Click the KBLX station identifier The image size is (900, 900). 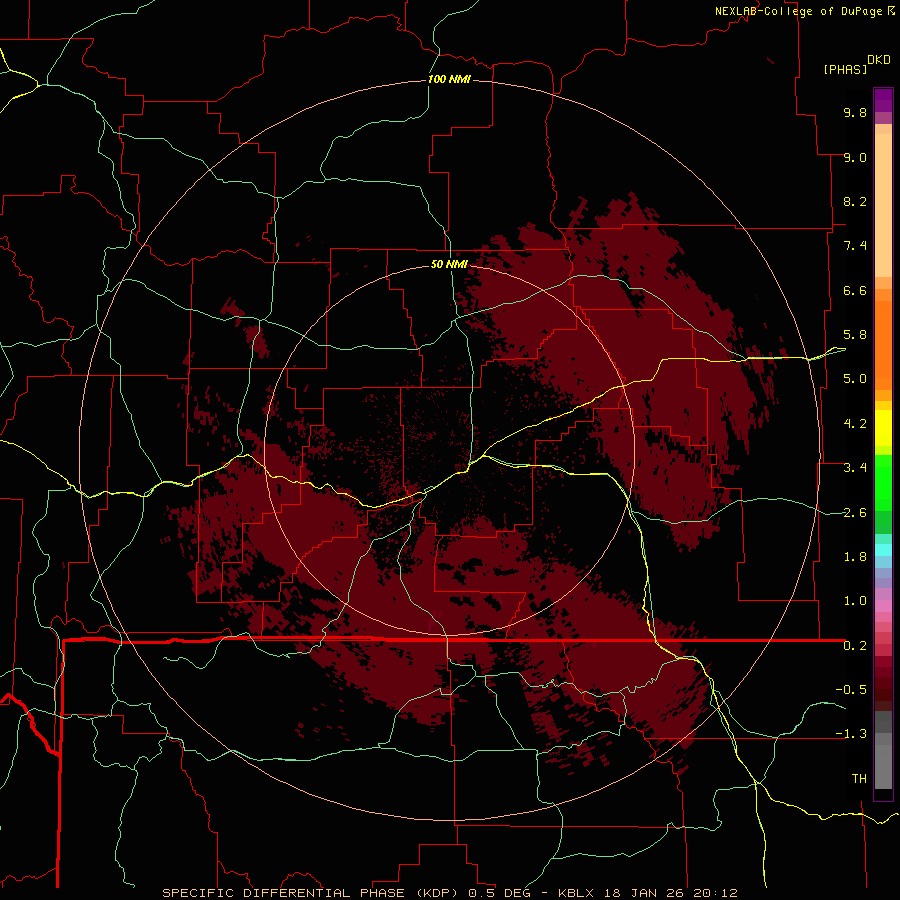coord(576,893)
